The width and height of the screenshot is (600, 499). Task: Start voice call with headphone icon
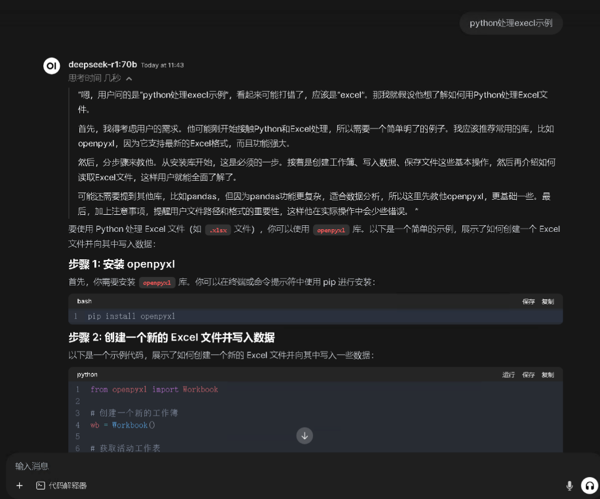[589, 485]
